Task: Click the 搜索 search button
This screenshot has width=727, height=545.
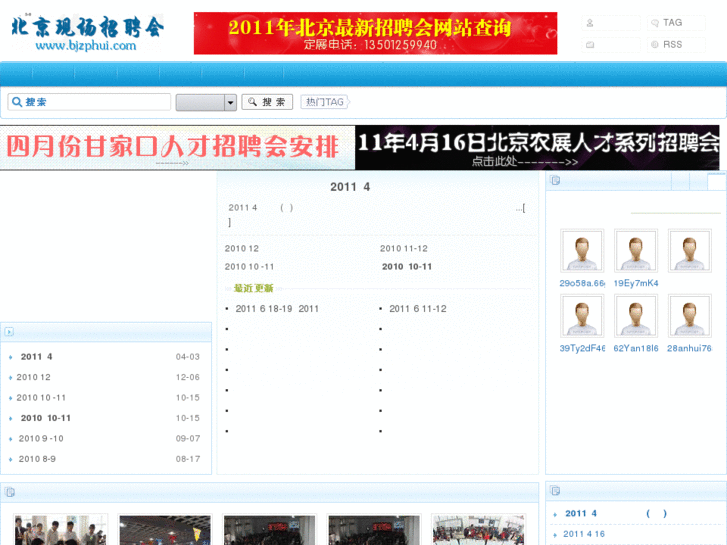Action: click(x=267, y=102)
